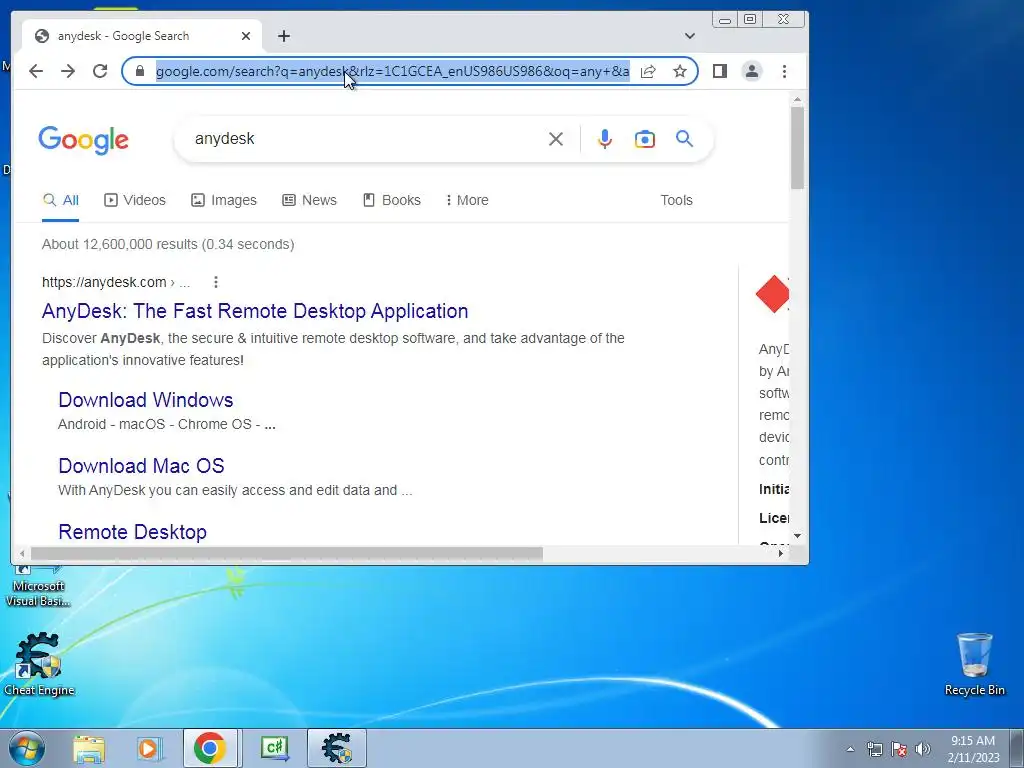Viewport: 1024px width, 768px height.
Task: Click the scroll-down arrow of vertical scrollbar
Action: tap(797, 536)
